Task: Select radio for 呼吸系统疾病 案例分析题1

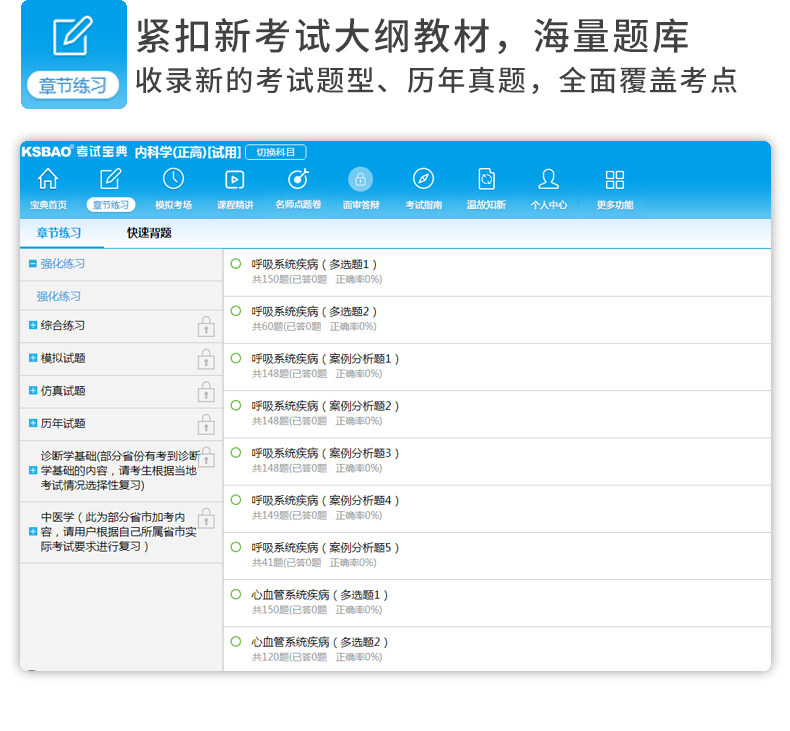Action: click(x=236, y=358)
